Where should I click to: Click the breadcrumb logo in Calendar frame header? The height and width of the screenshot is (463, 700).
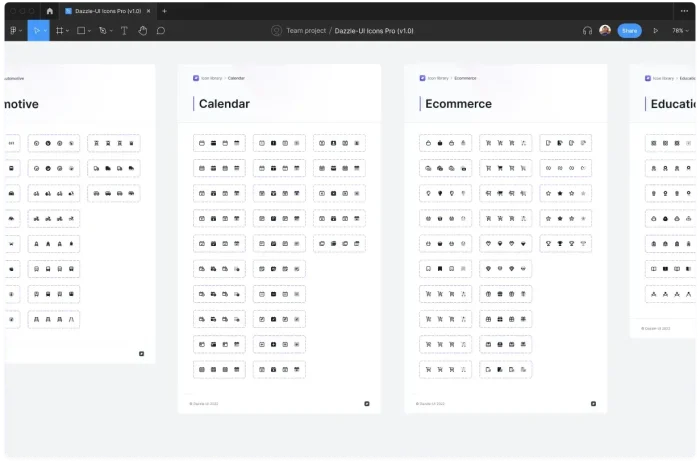pyautogui.click(x=196, y=78)
